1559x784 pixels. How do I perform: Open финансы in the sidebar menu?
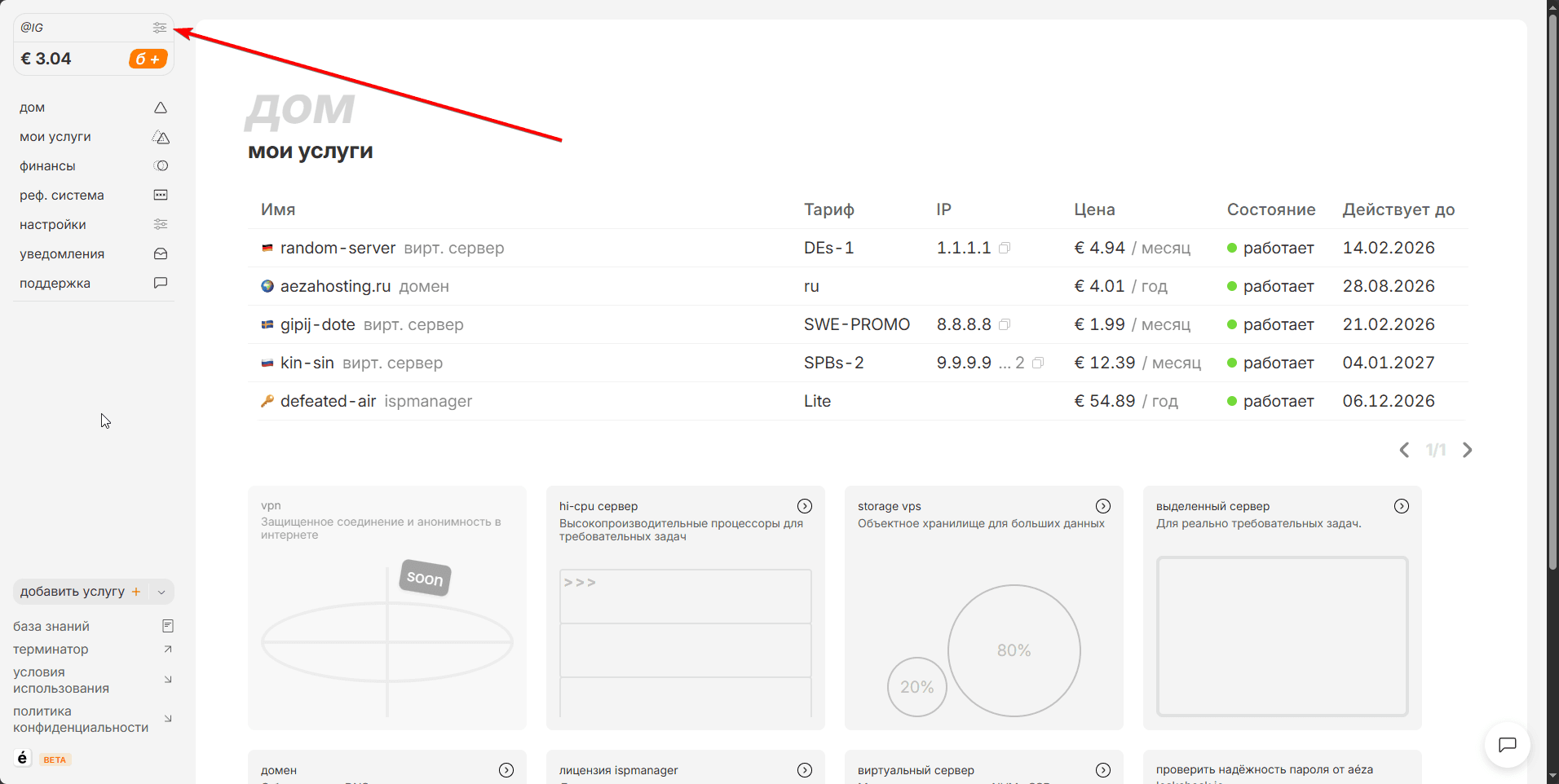(47, 166)
